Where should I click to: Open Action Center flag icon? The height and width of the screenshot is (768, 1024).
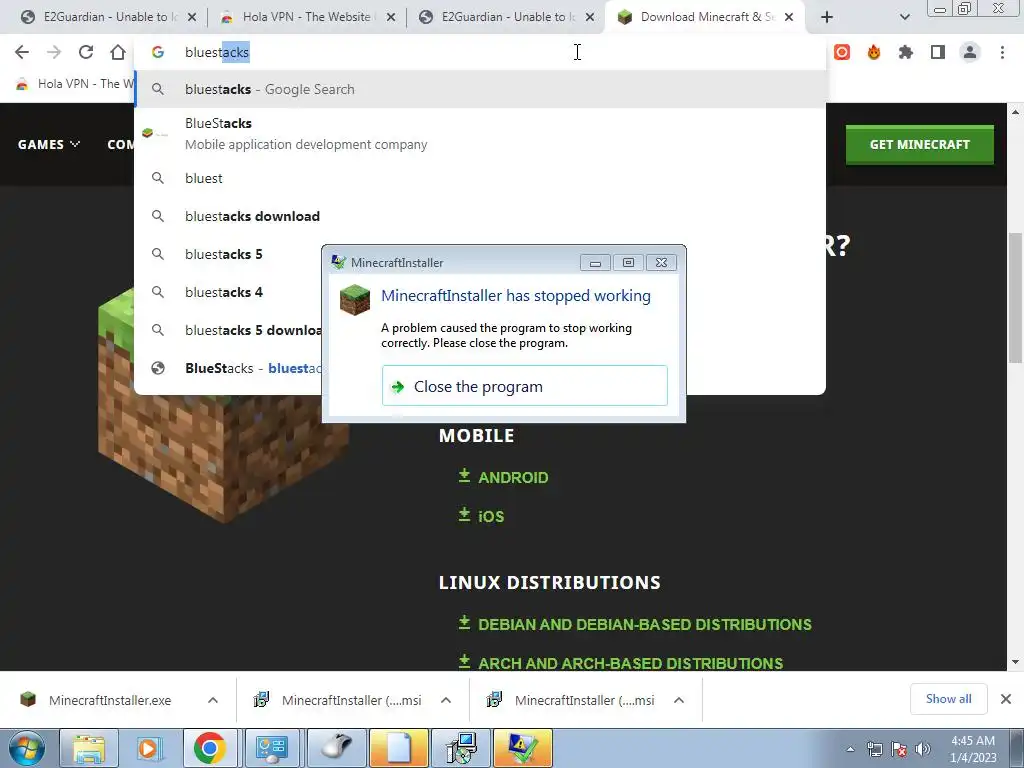(x=899, y=749)
